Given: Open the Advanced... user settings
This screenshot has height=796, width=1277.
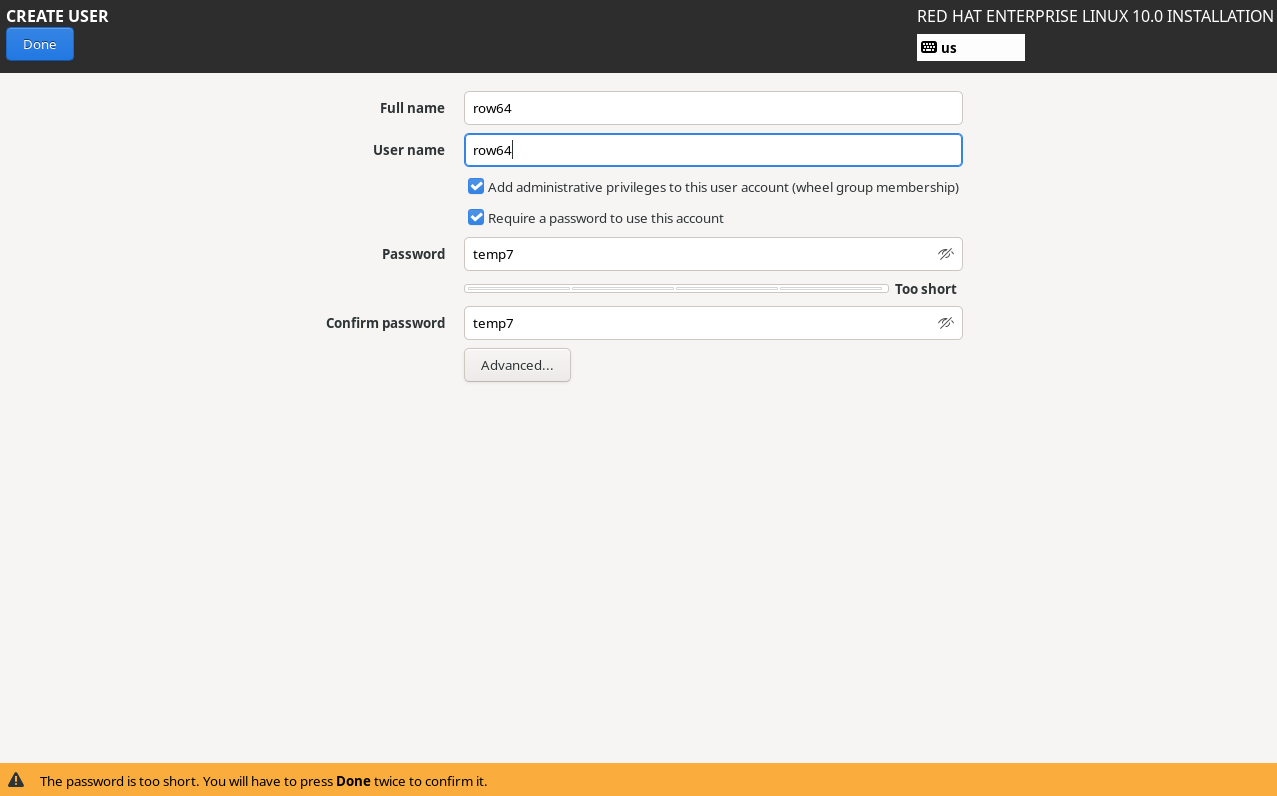Looking at the screenshot, I should pos(517,365).
